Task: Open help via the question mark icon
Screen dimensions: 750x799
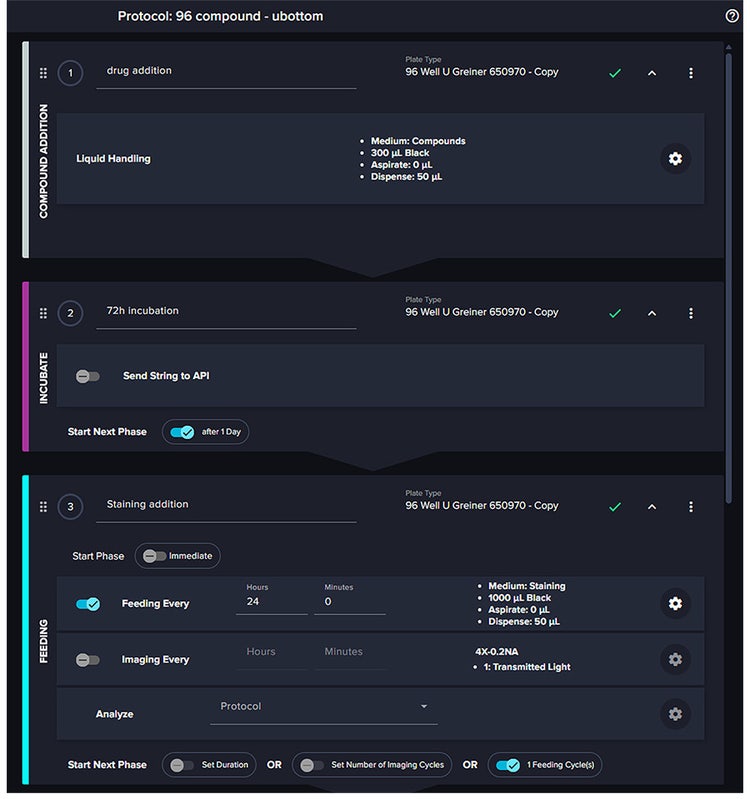Action: [732, 16]
